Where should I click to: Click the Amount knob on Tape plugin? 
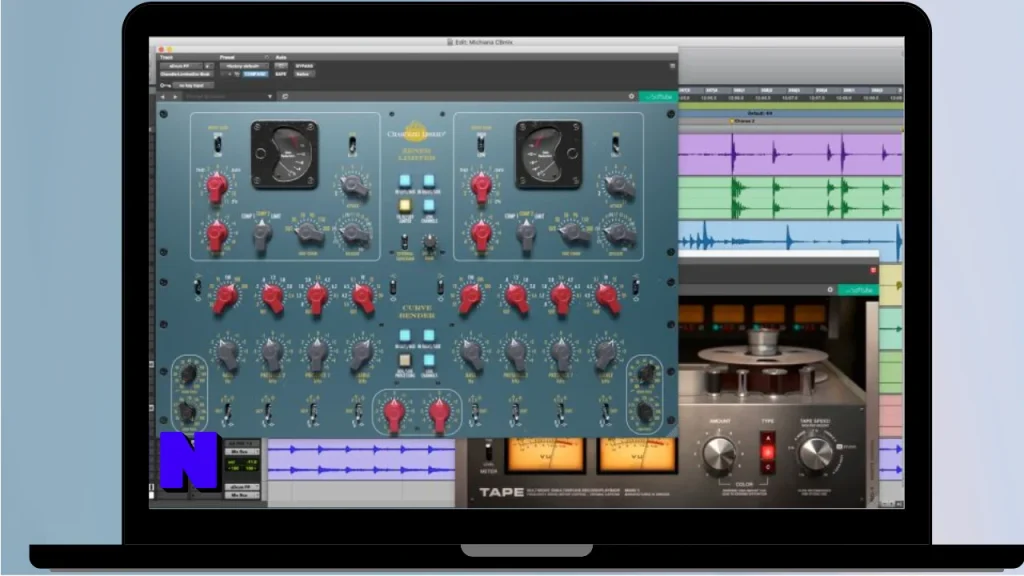719,454
